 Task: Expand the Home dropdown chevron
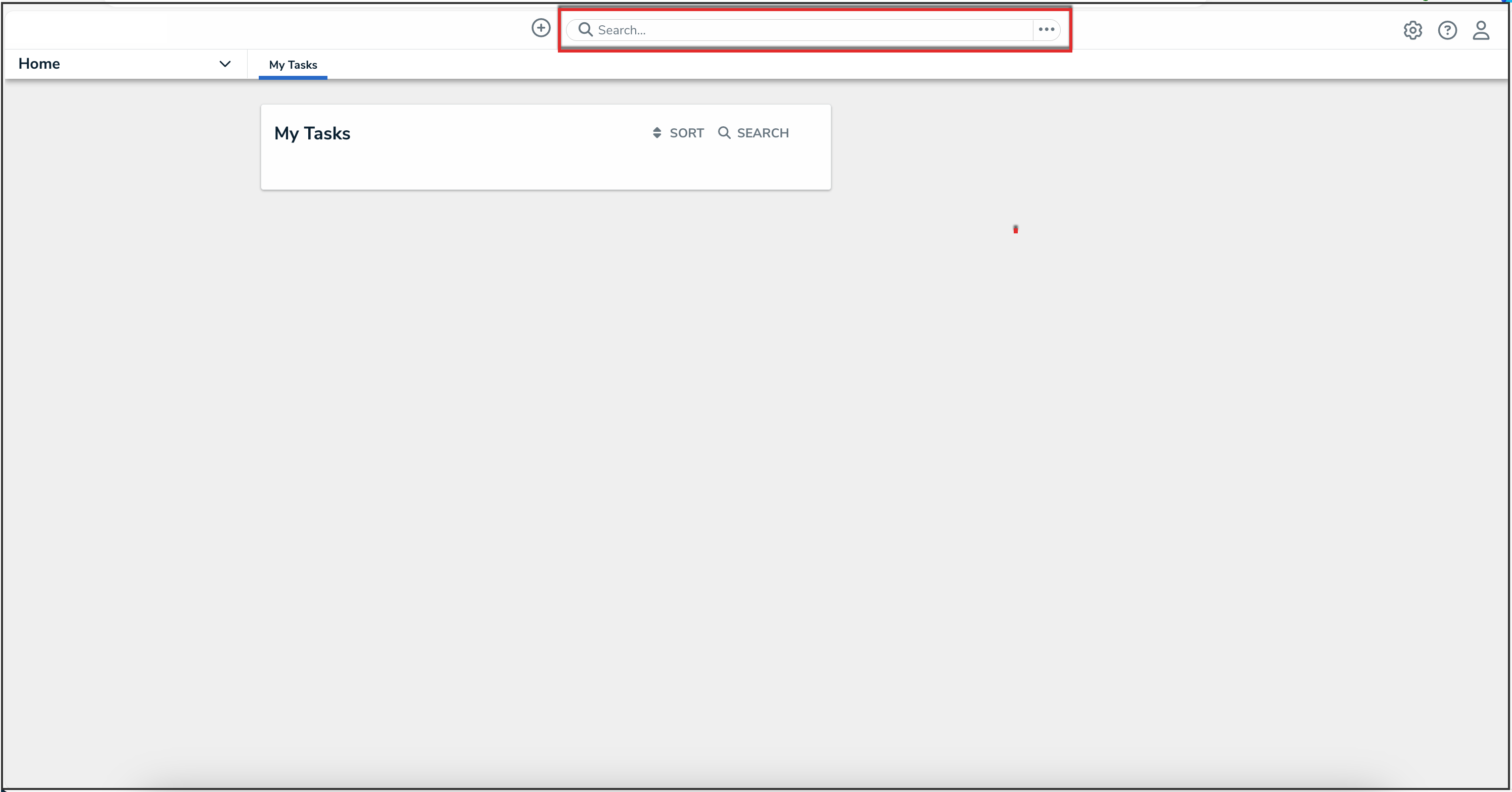[x=225, y=64]
